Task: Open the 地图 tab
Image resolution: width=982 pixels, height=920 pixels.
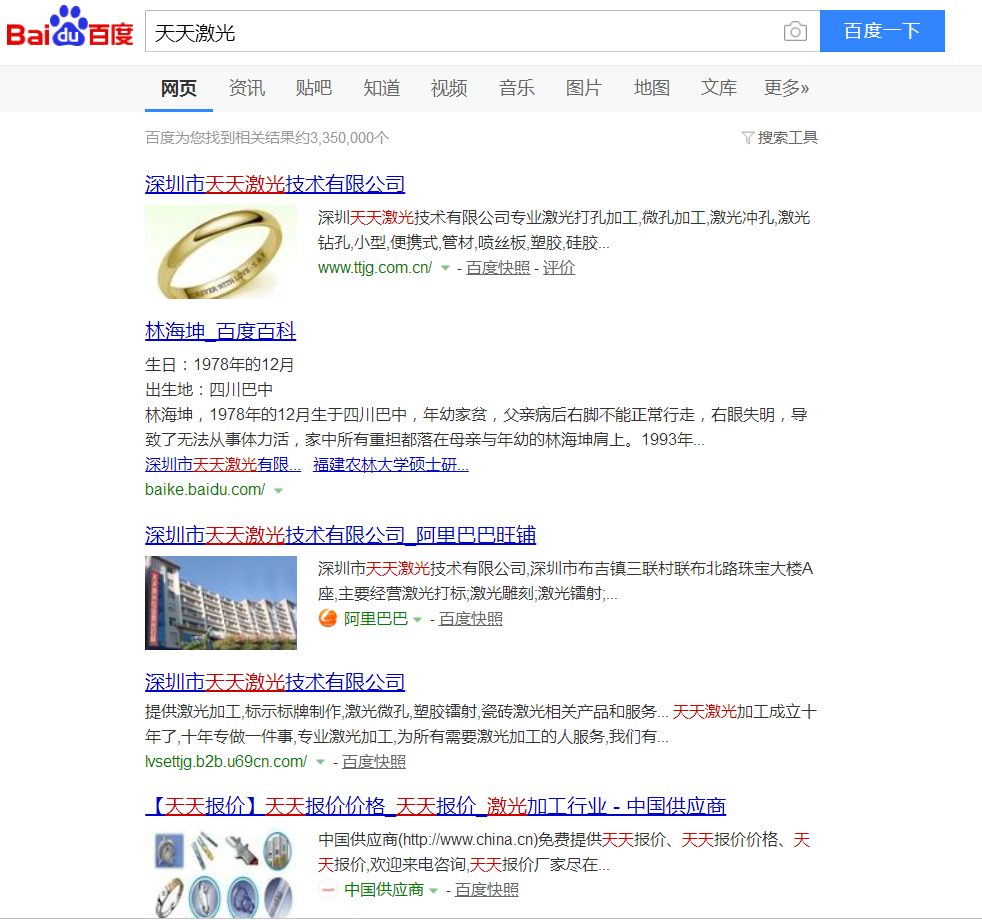Action: click(x=652, y=88)
